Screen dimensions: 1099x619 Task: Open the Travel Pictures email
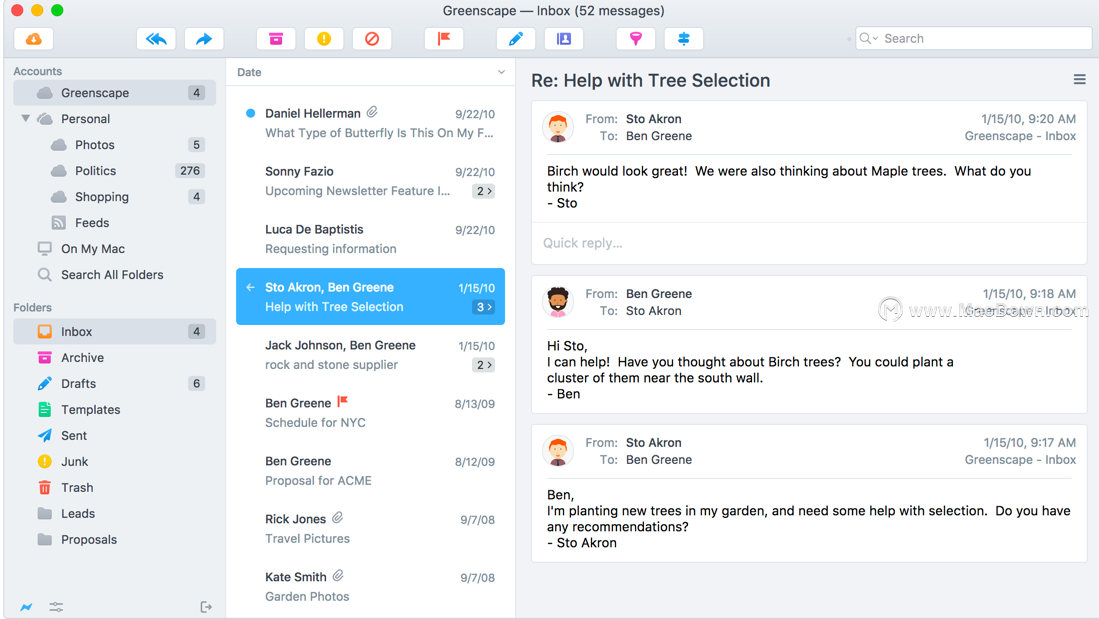[x=370, y=529]
